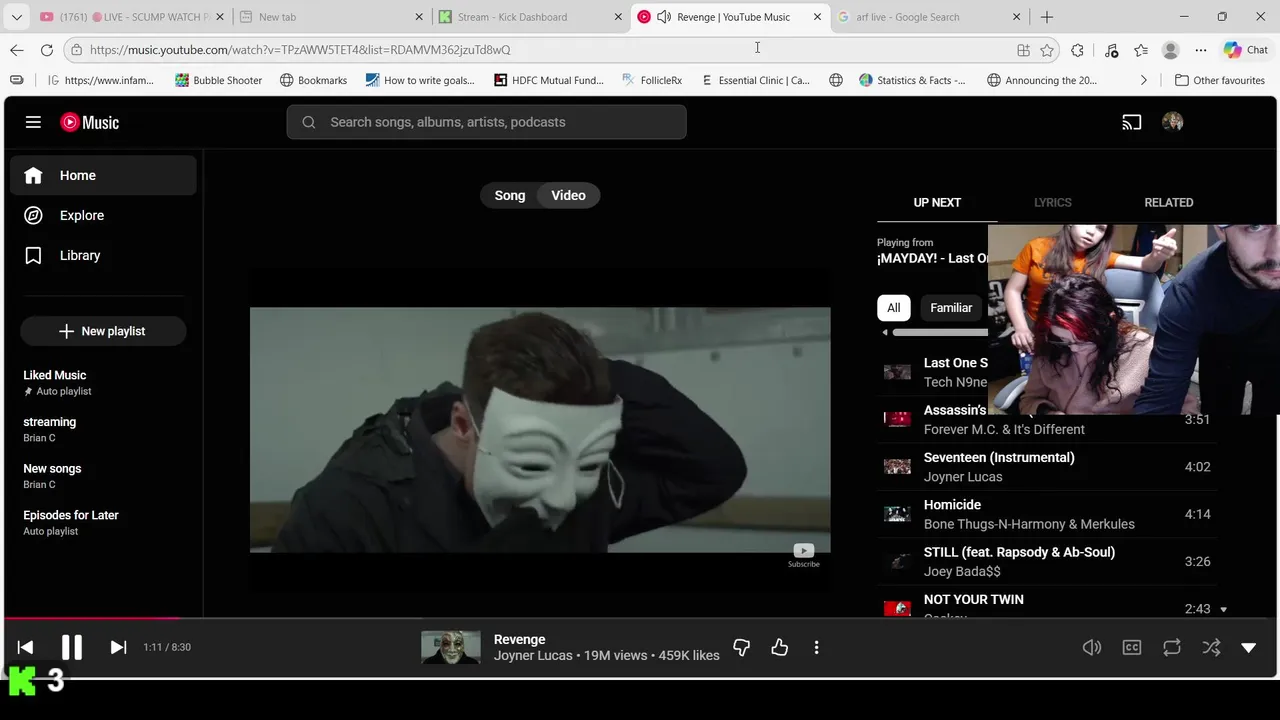Open the tab search dropdown arrow

click(16, 17)
